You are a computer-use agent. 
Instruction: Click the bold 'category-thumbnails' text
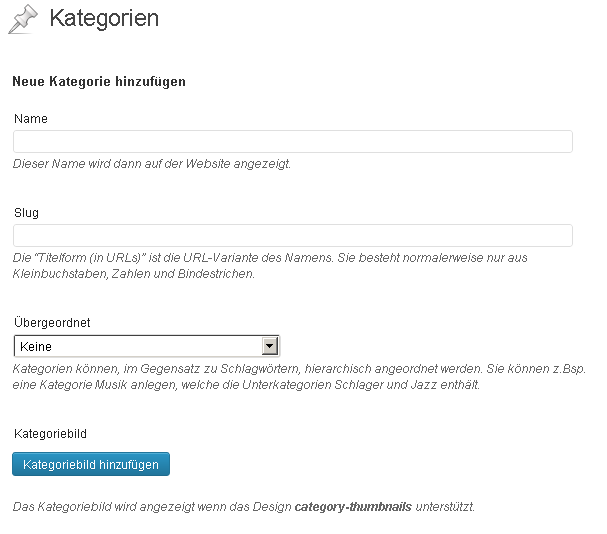(x=353, y=507)
